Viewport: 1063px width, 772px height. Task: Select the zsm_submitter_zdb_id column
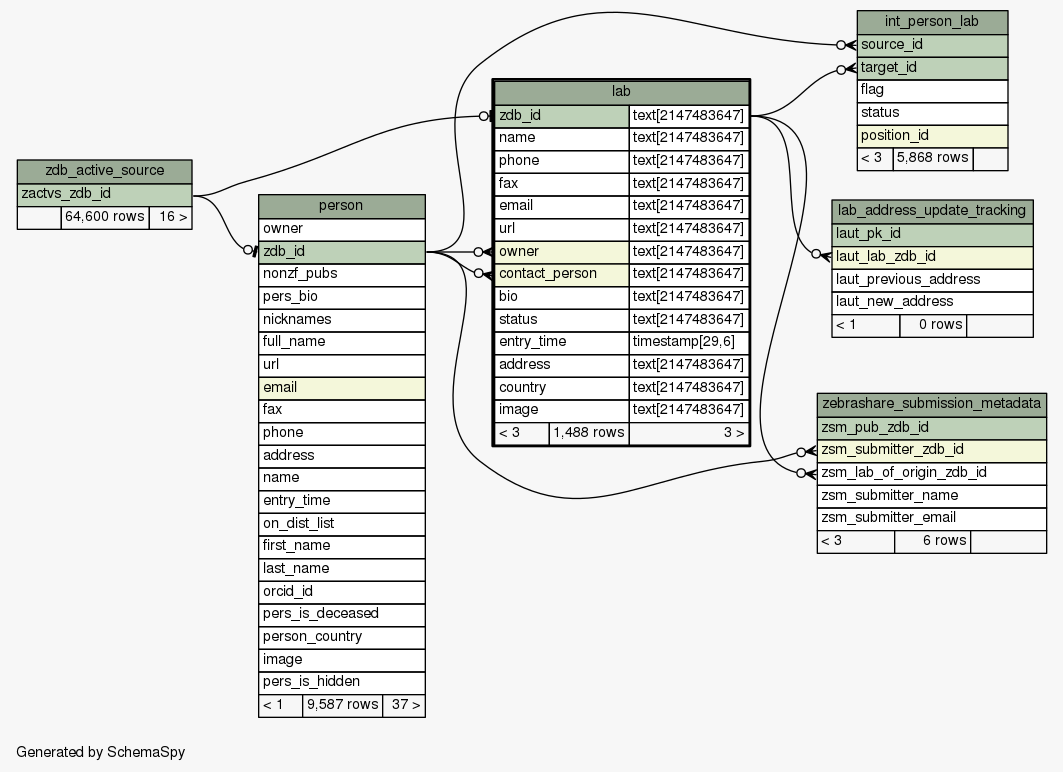coord(932,450)
